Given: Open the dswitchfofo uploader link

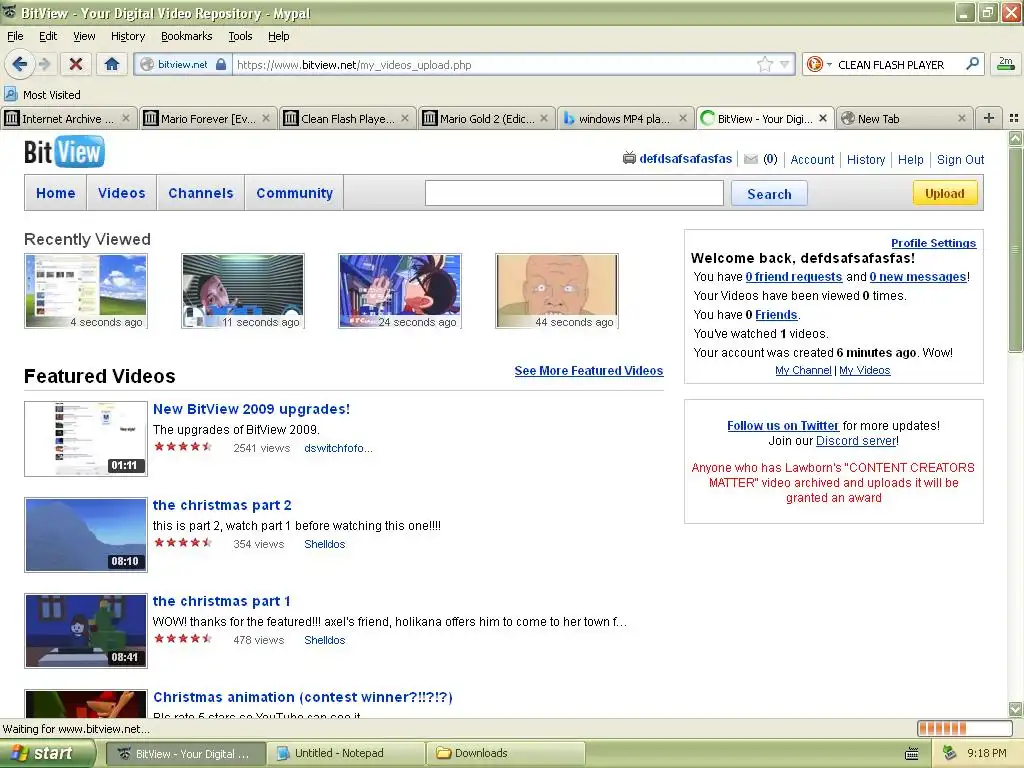Looking at the screenshot, I should click(x=338, y=448).
